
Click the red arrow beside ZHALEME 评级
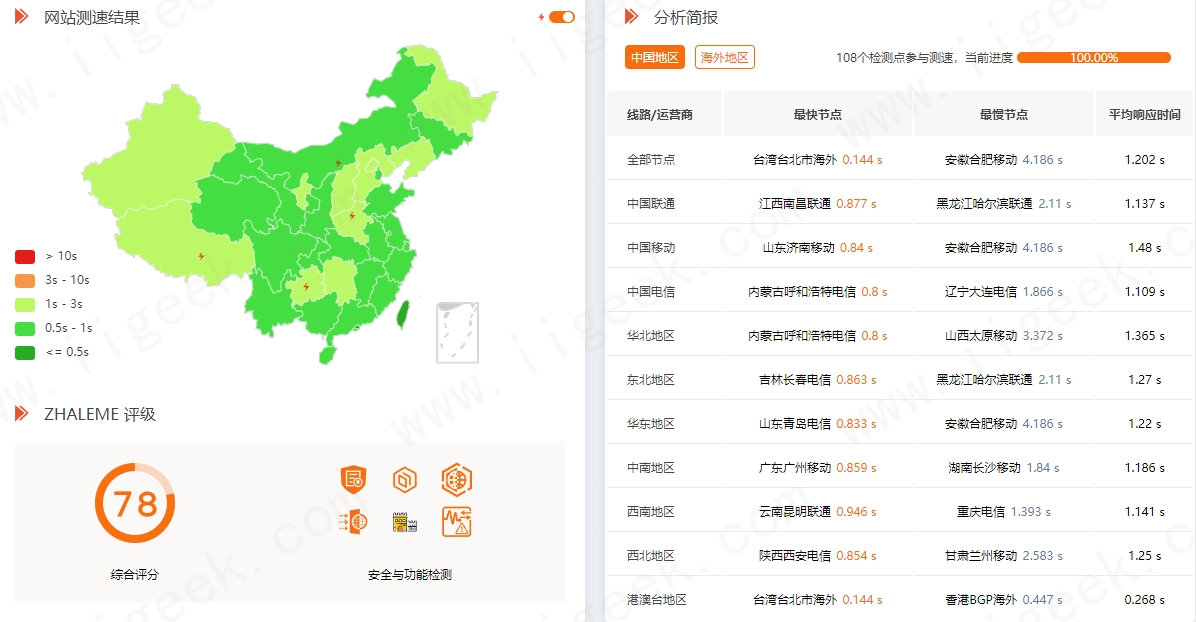(21, 414)
